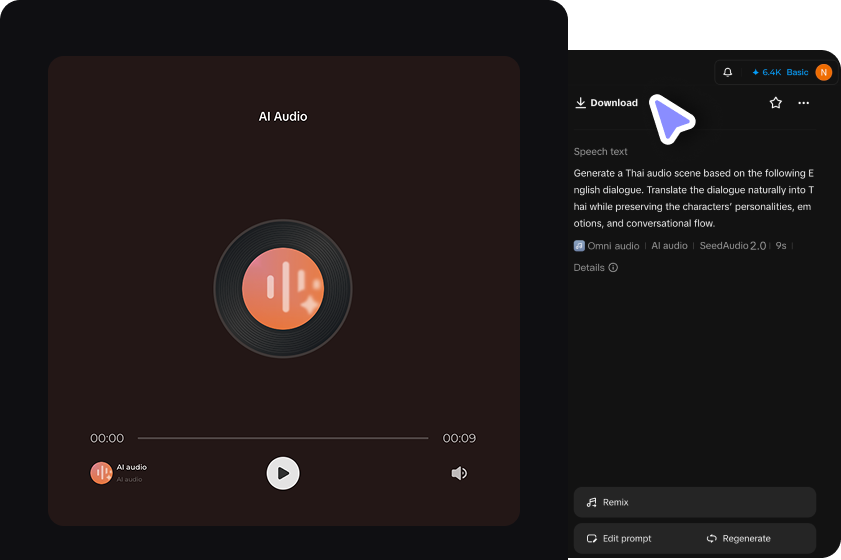
Task: Regenerate the audio
Action: (739, 538)
